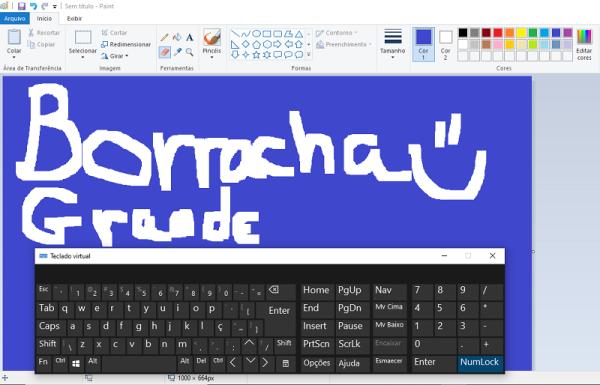The width and height of the screenshot is (600, 385).
Task: Select the Text tool
Action: click(x=189, y=38)
